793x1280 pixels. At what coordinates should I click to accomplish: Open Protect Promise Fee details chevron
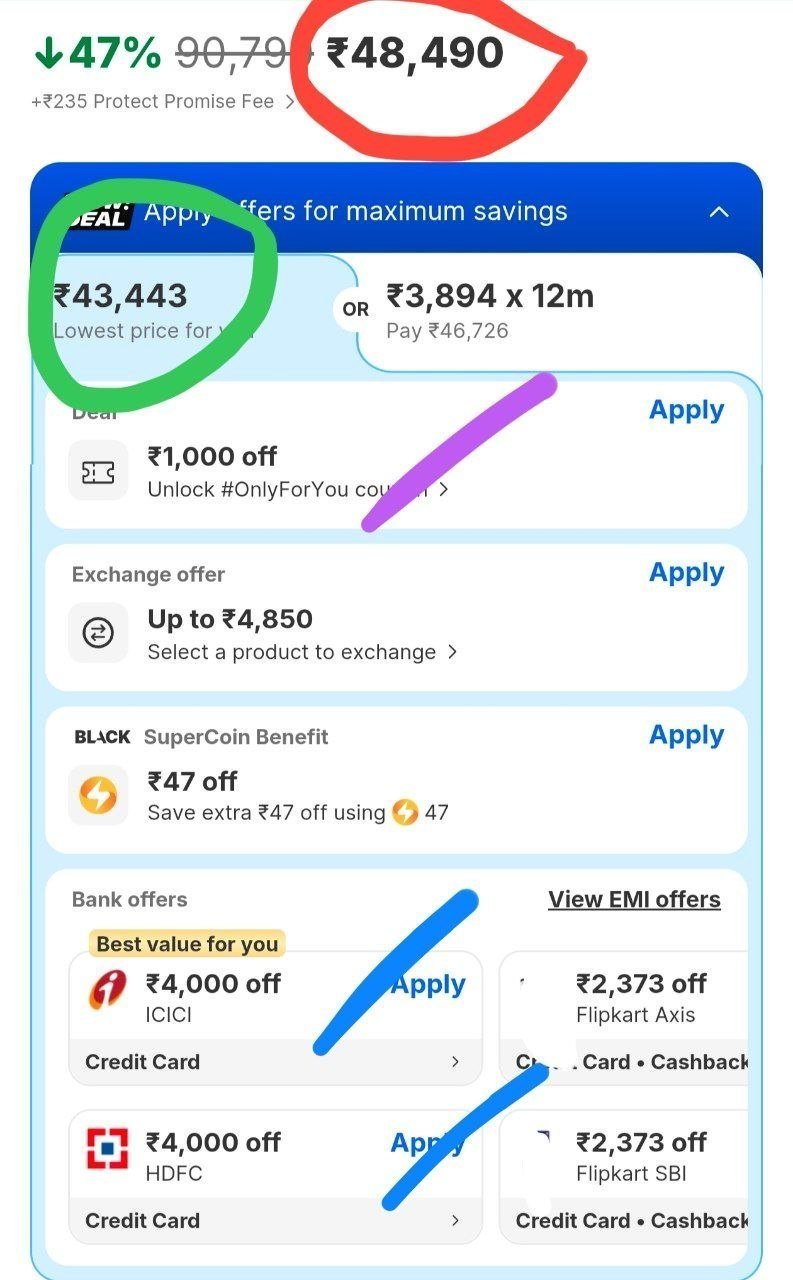click(x=289, y=102)
